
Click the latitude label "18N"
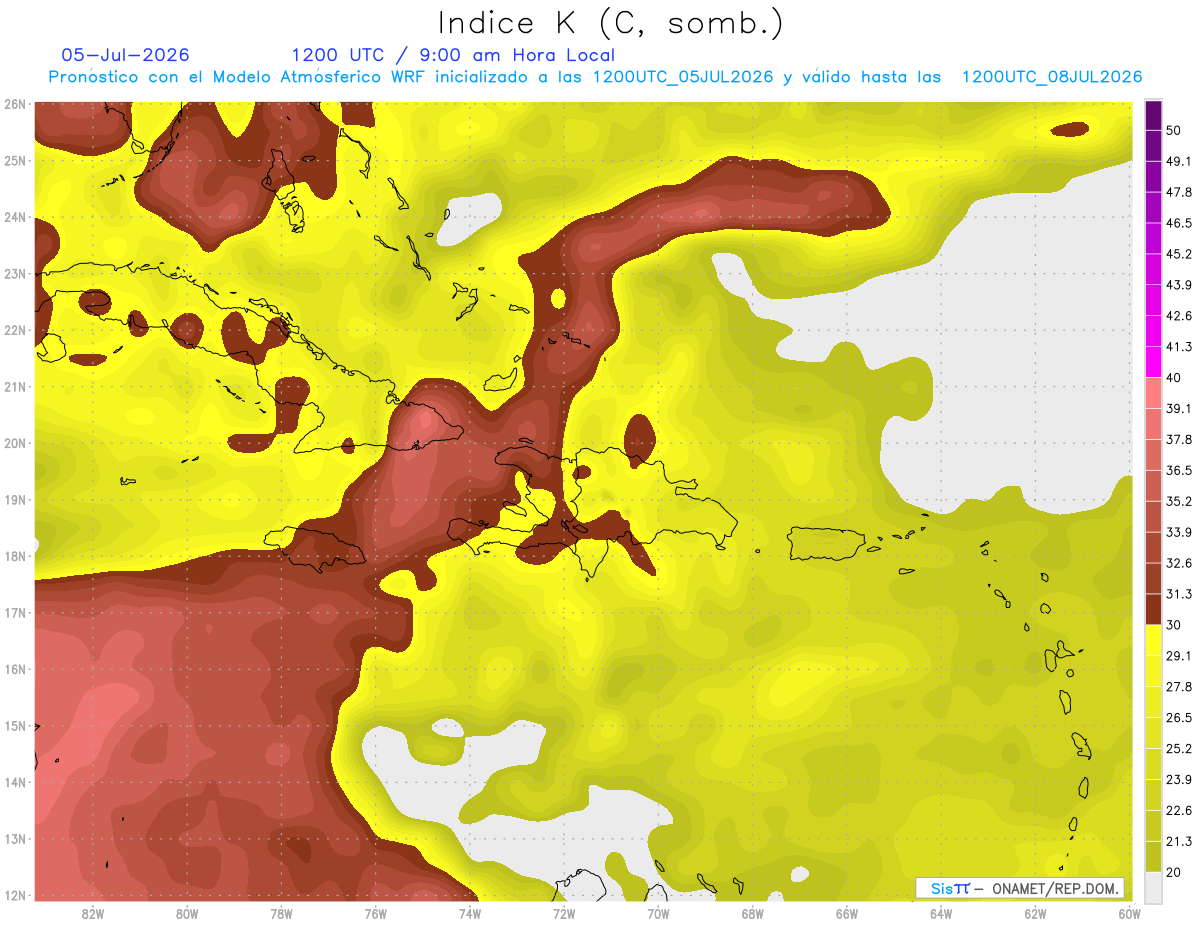pyautogui.click(x=14, y=556)
